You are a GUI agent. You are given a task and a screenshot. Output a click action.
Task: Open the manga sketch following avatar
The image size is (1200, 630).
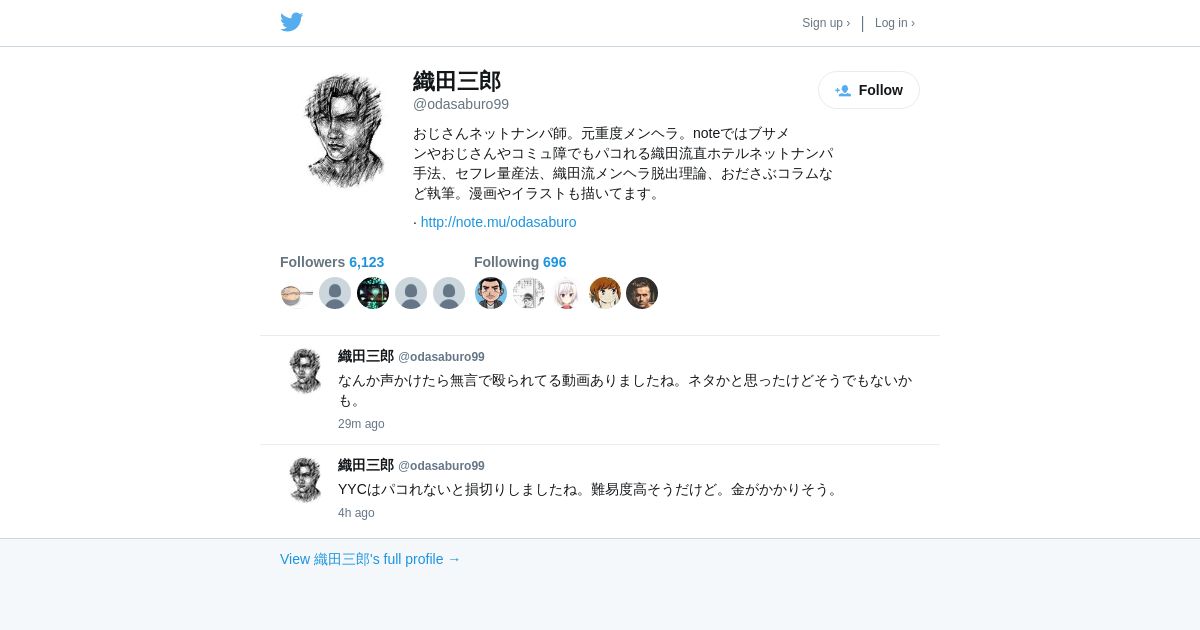pos(528,293)
